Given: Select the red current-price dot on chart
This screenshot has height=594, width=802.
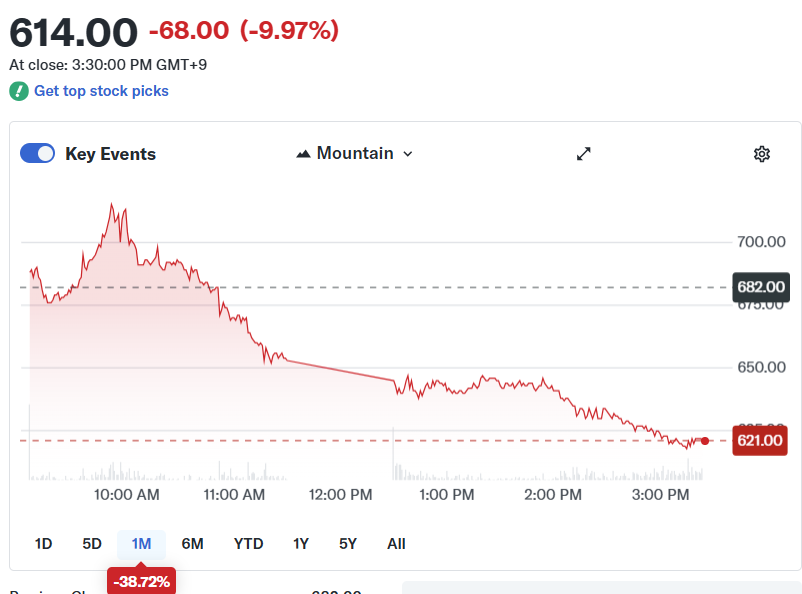Looking at the screenshot, I should (x=705, y=440).
